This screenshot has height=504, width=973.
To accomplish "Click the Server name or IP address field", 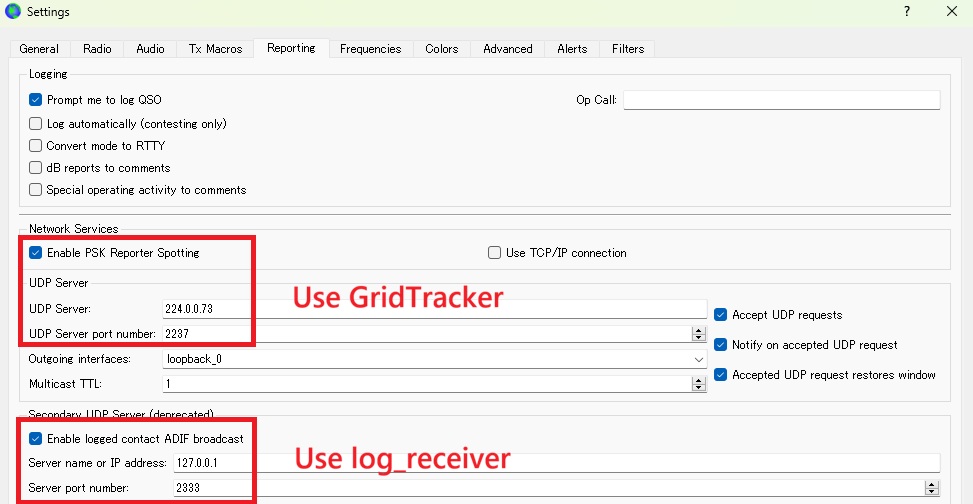I will pos(555,463).
